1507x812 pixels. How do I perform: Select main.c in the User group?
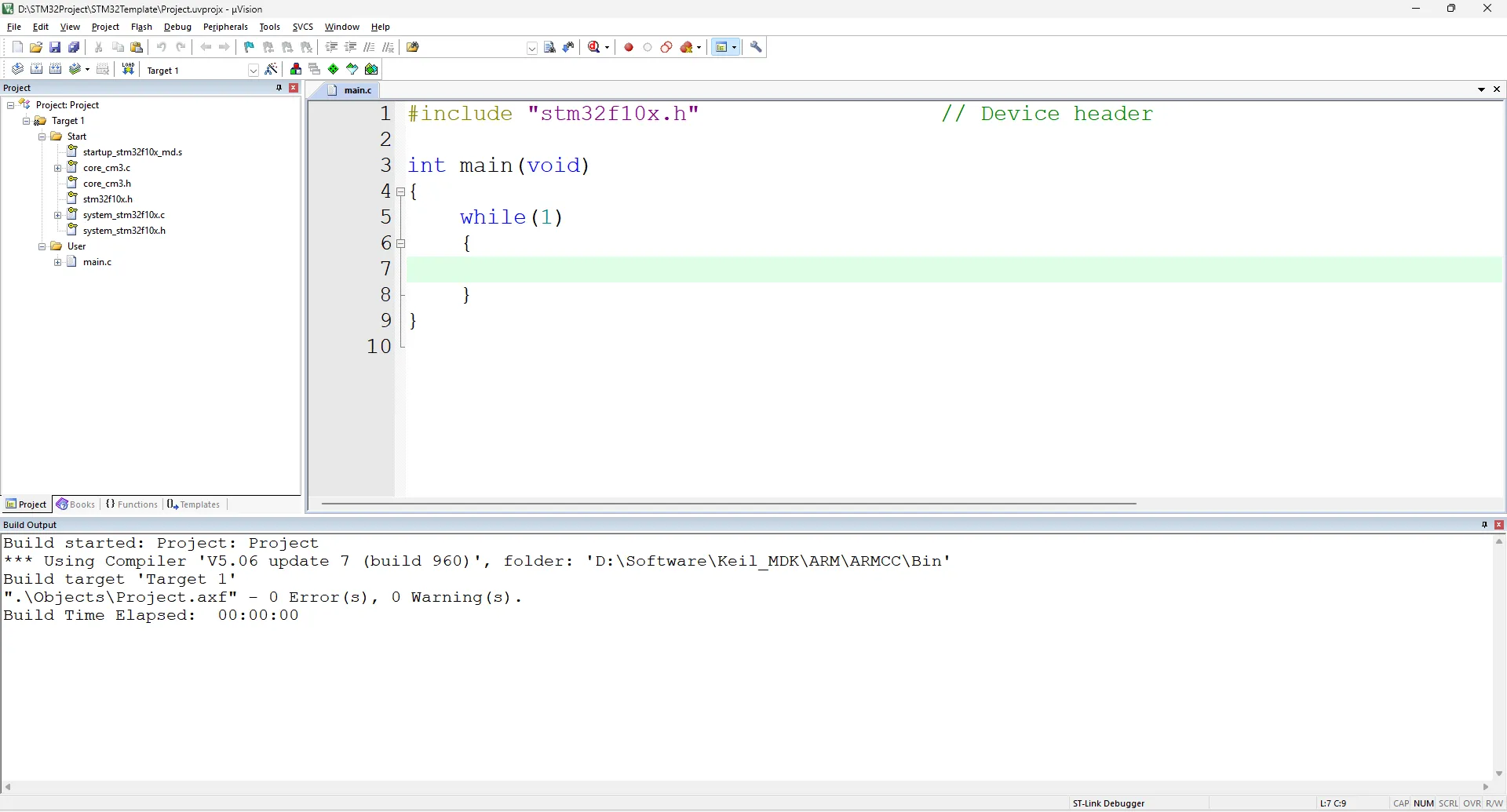97,262
